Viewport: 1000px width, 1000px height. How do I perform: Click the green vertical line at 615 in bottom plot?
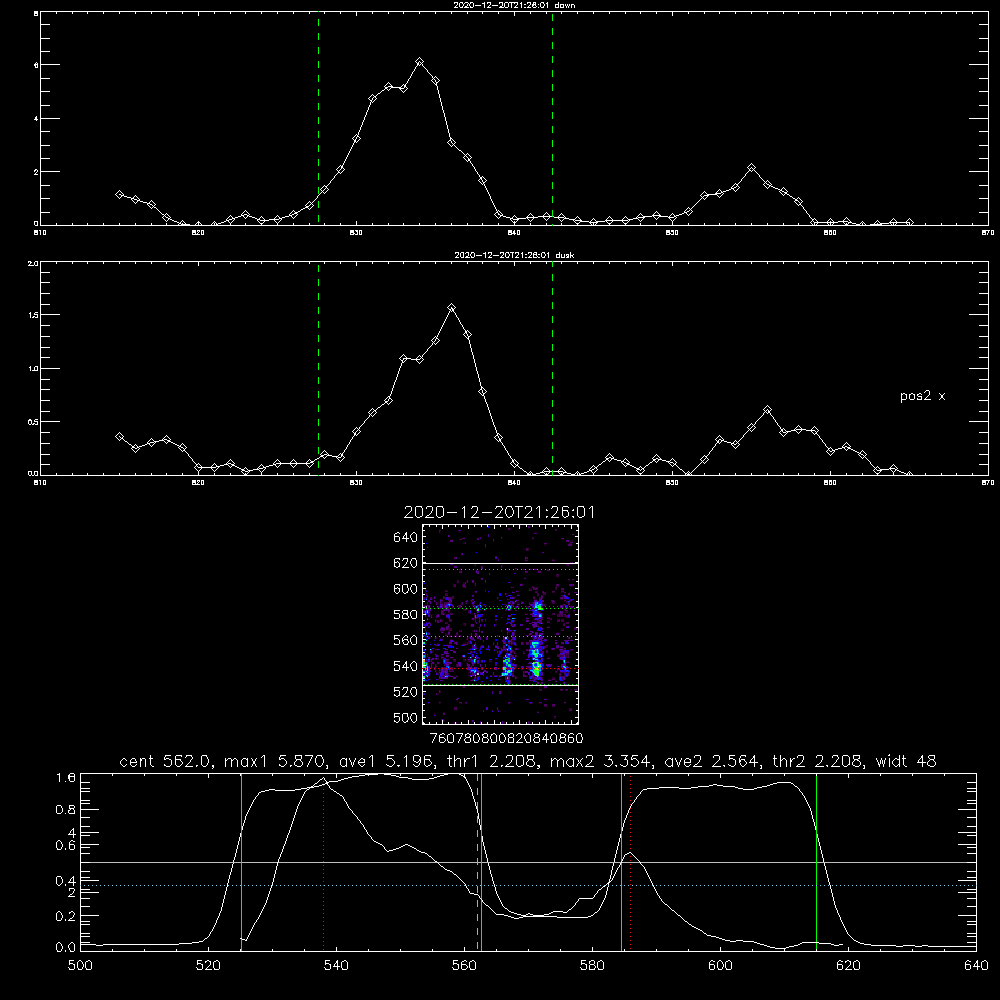tap(816, 862)
